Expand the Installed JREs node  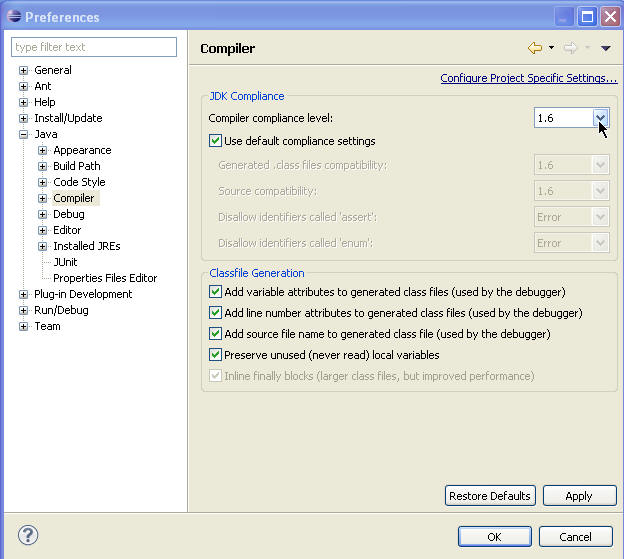[x=43, y=246]
